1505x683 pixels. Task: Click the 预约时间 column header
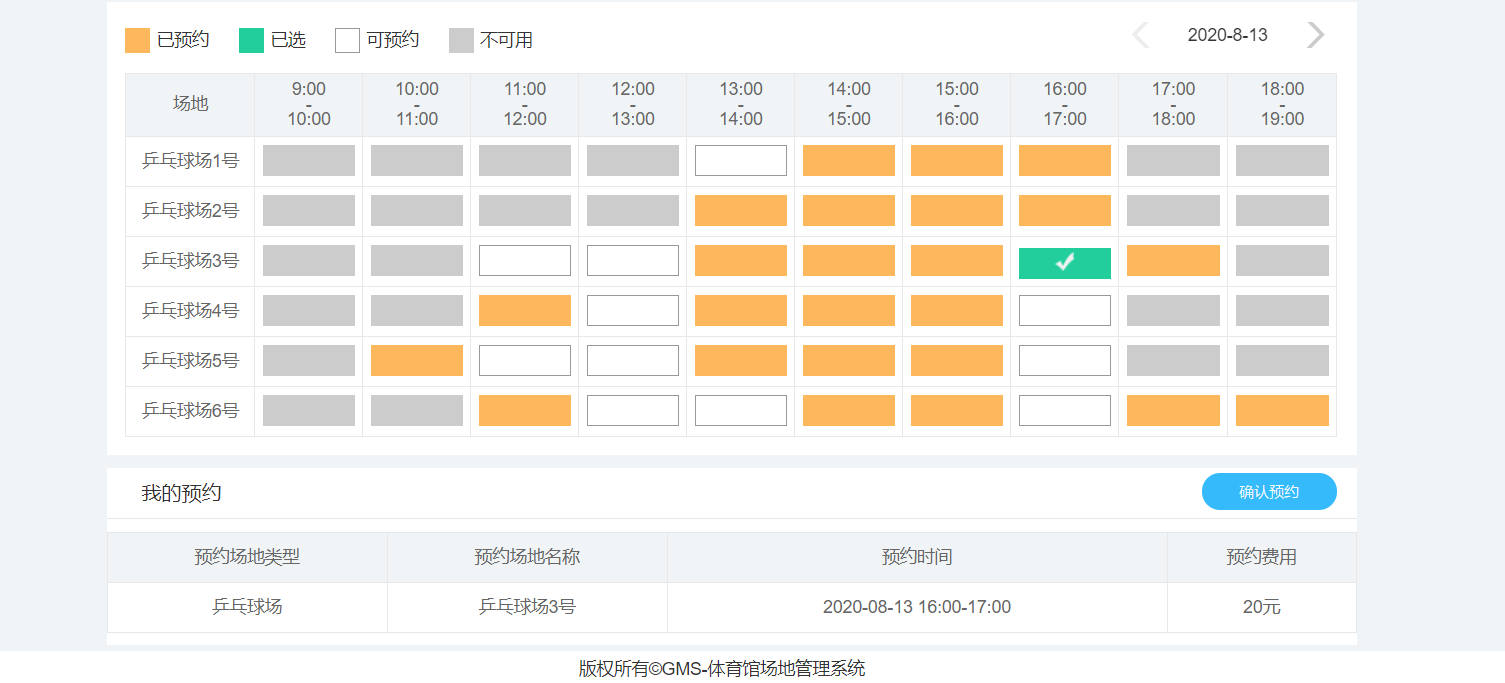(917, 557)
